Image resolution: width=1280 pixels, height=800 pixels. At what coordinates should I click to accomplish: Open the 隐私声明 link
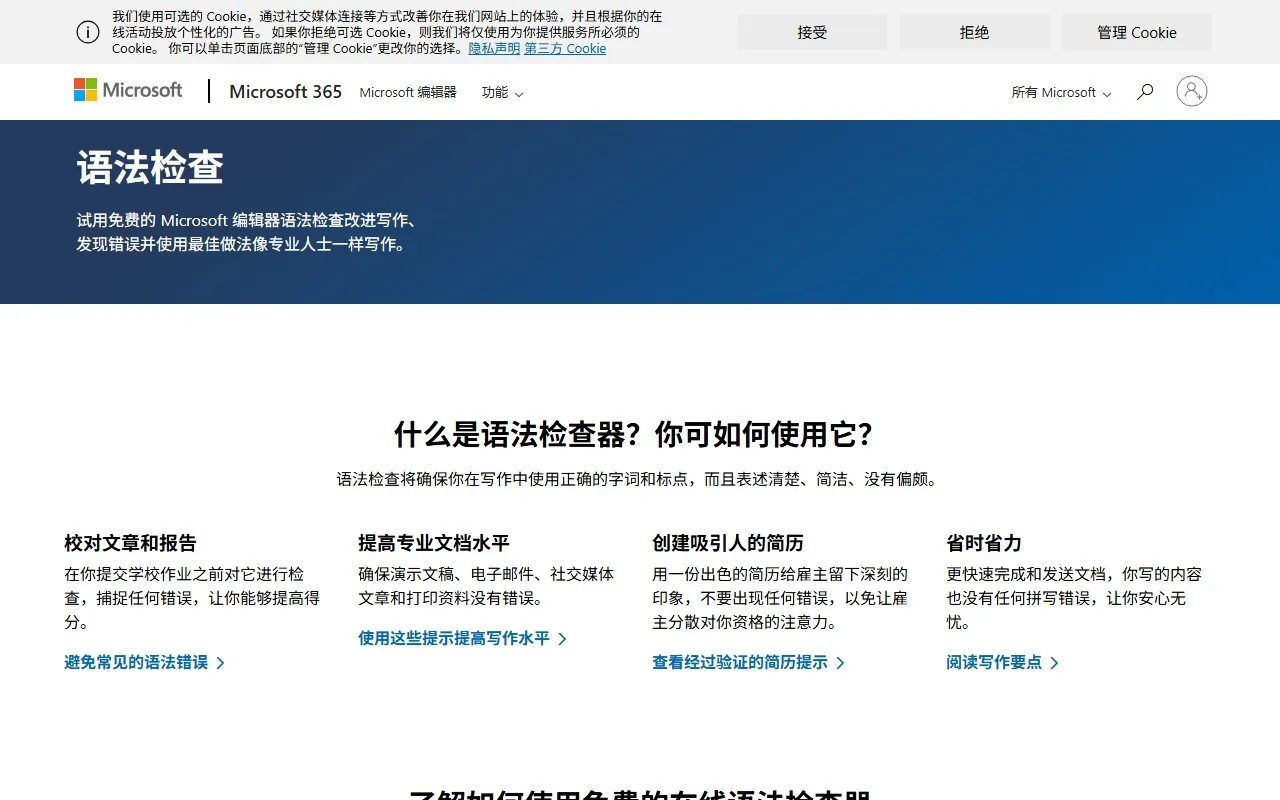point(493,48)
